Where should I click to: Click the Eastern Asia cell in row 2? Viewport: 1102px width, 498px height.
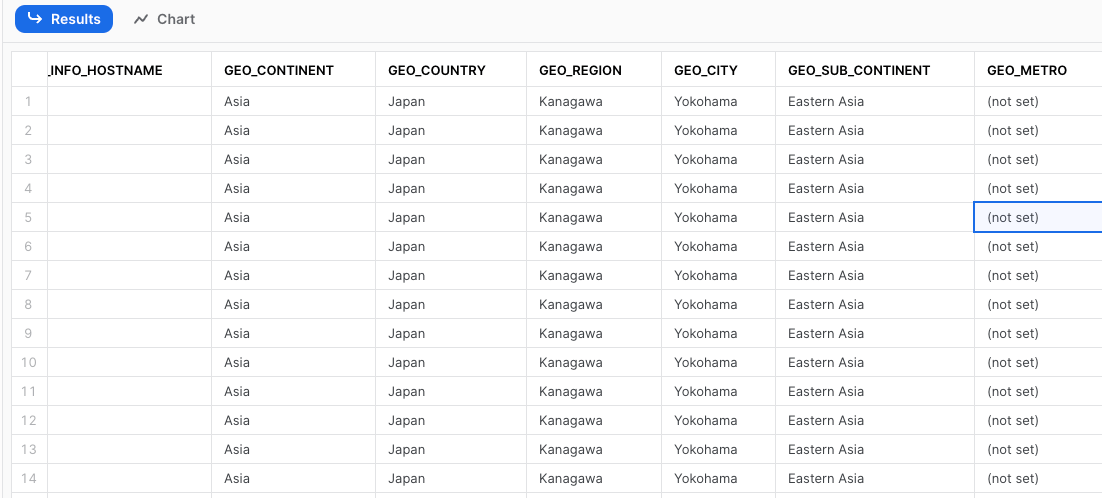tap(875, 131)
